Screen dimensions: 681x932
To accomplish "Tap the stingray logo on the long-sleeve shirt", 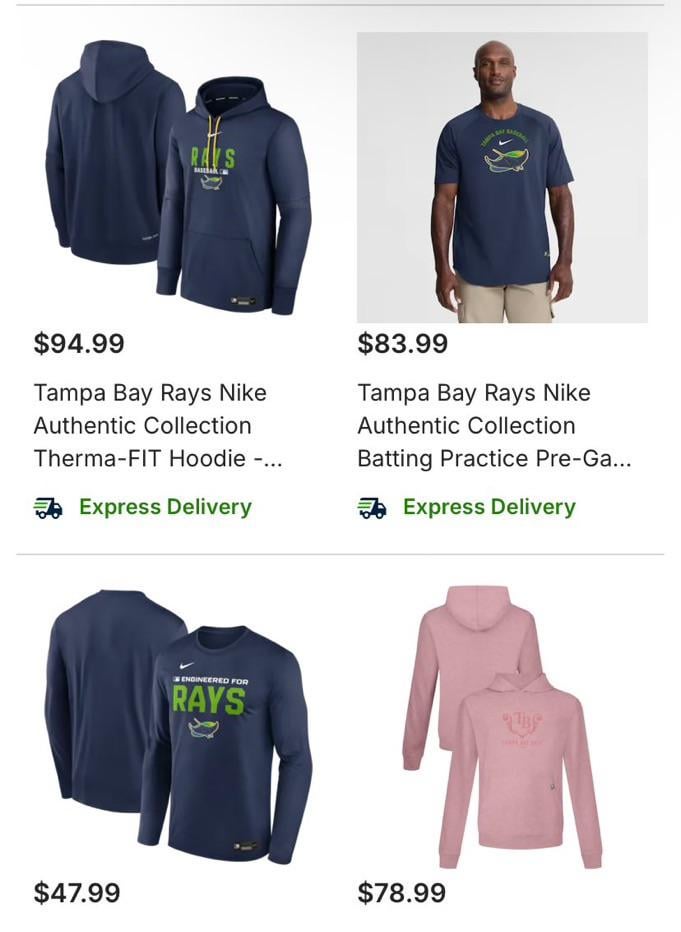I will (x=203, y=728).
